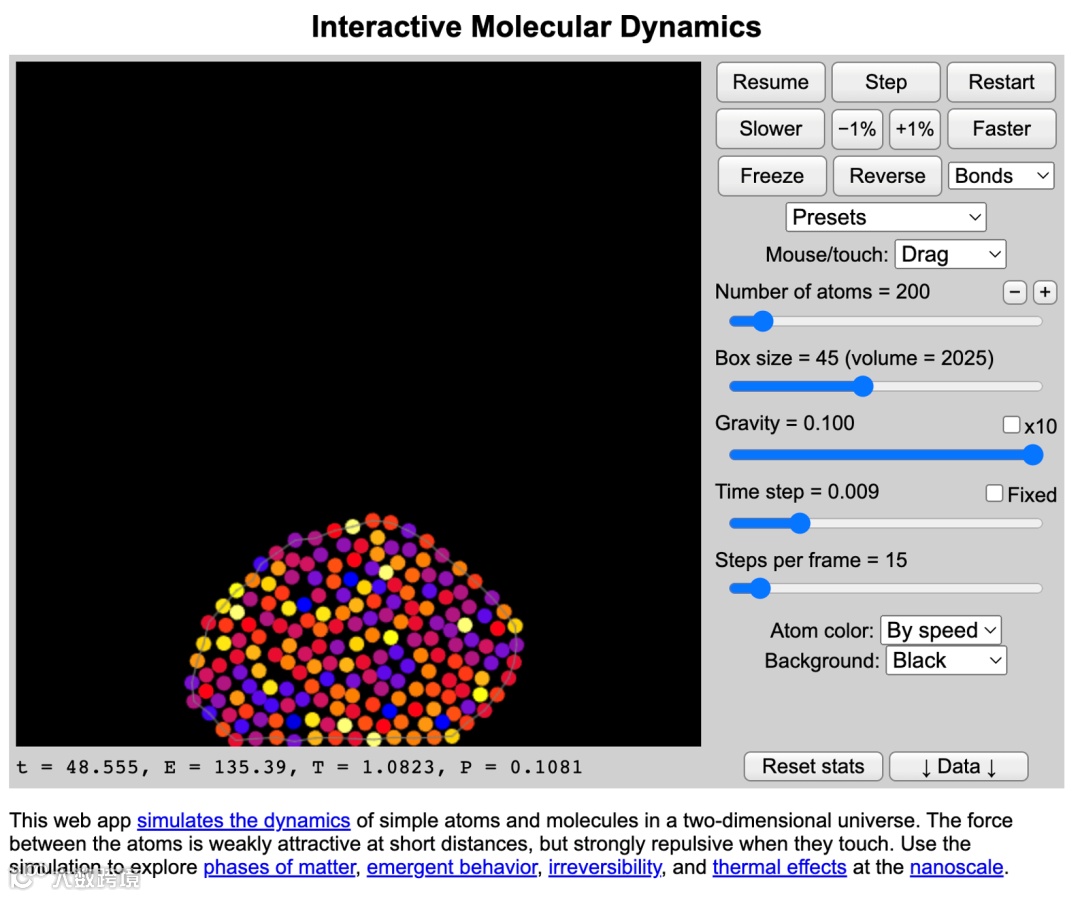Change Mouse/touch mode from Drag
This screenshot has height=897, width=1080.
[x=951, y=254]
